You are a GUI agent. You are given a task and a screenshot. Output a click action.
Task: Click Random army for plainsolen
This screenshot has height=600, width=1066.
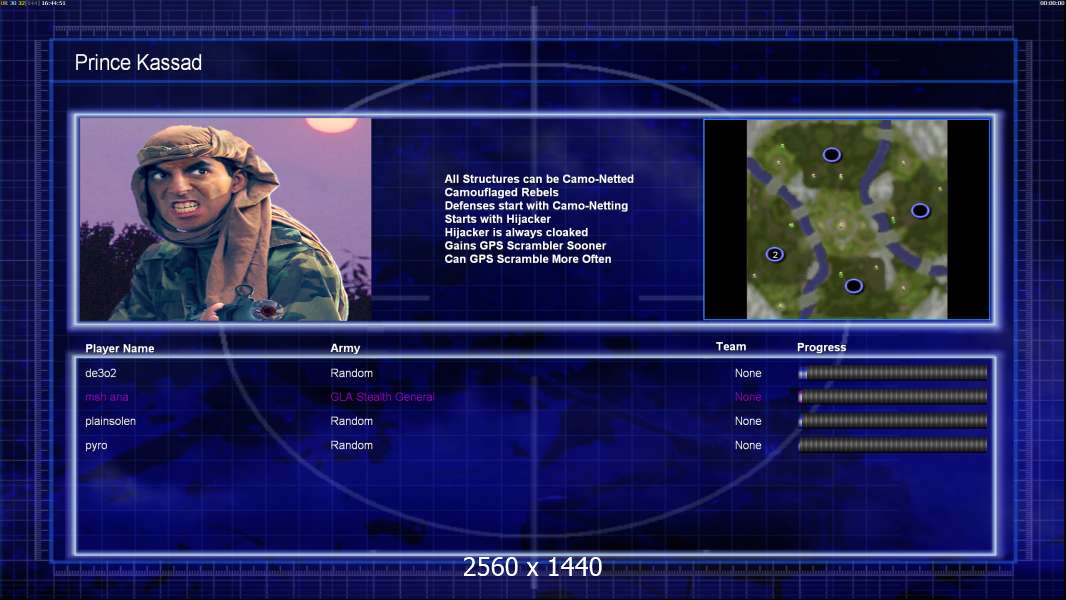point(351,421)
